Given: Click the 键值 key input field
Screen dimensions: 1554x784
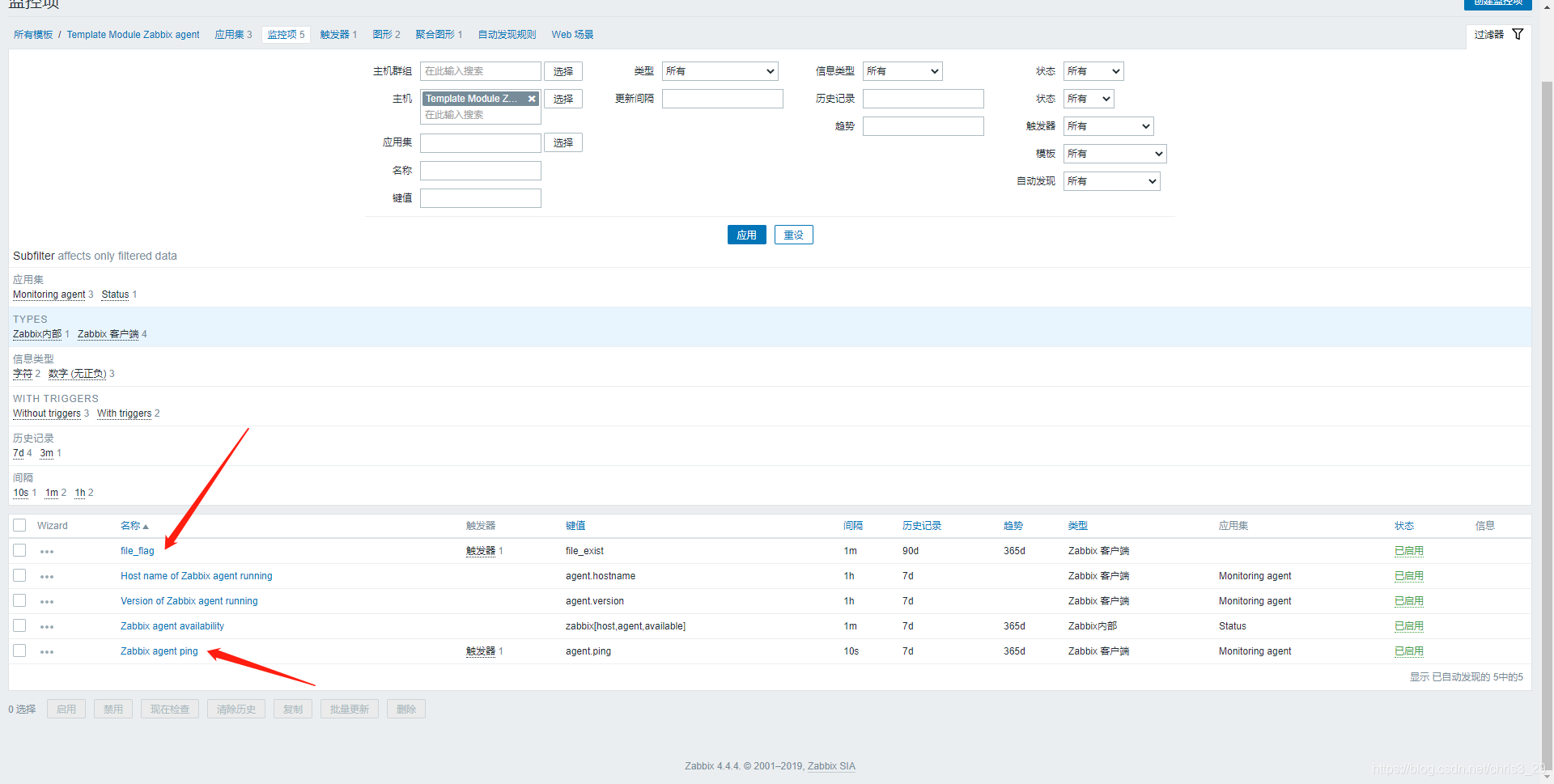Looking at the screenshot, I should [480, 198].
